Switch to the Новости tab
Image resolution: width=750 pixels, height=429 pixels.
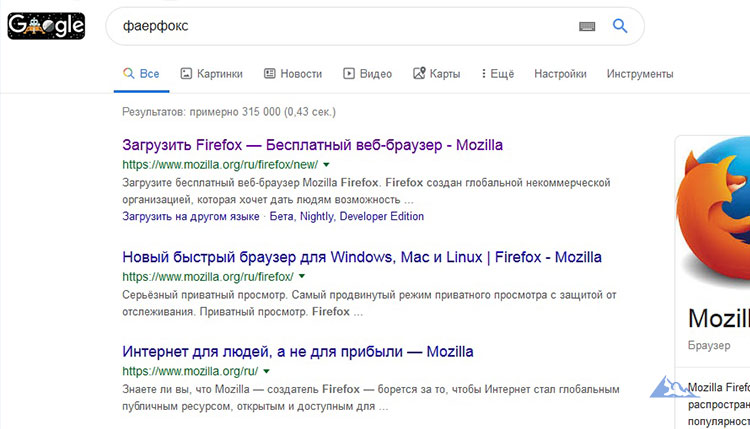293,74
